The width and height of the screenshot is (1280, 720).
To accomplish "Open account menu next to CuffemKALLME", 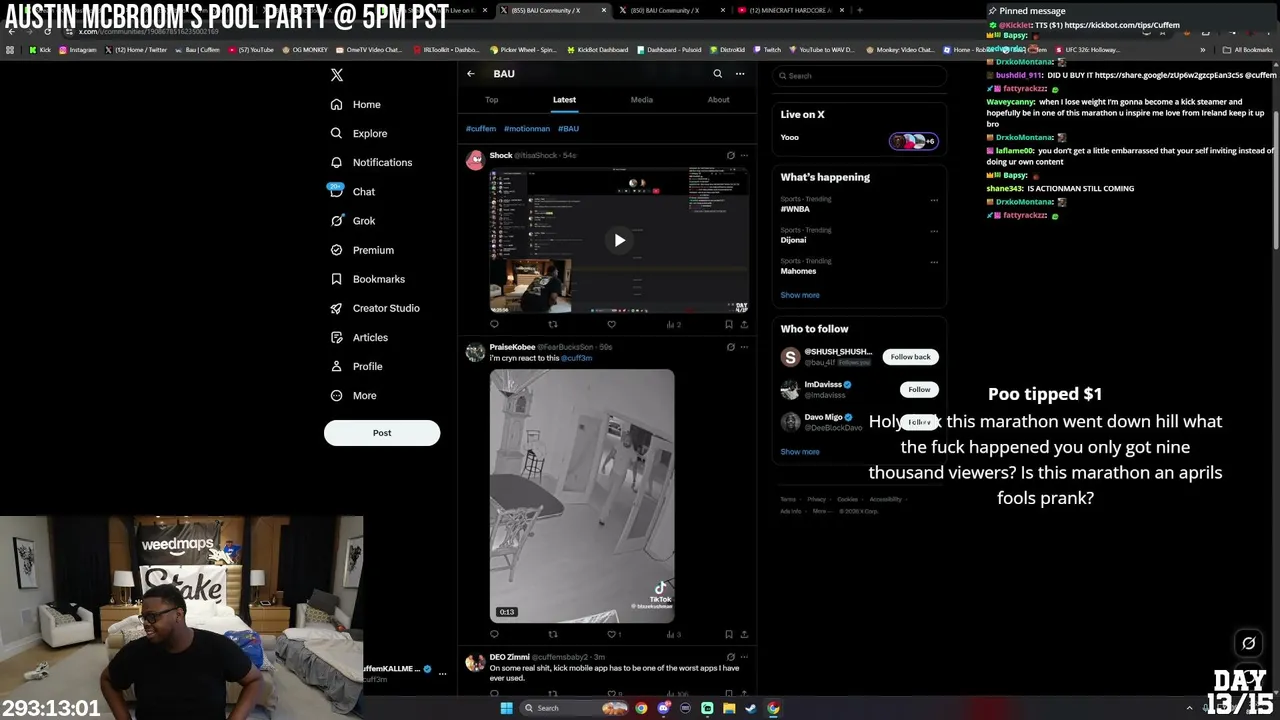I will [x=442, y=674].
